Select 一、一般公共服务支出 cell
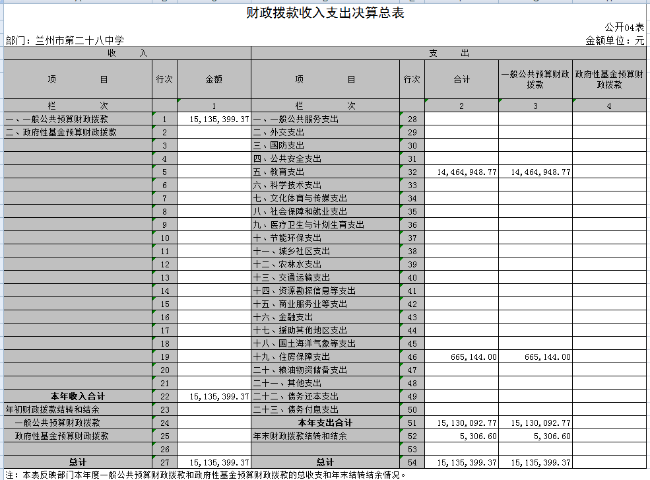This screenshot has height=480, width=650. point(325,119)
